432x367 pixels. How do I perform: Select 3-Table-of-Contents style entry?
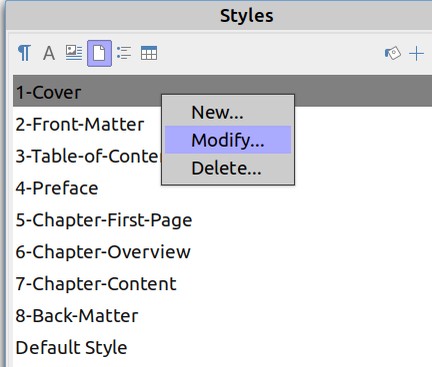(x=87, y=156)
